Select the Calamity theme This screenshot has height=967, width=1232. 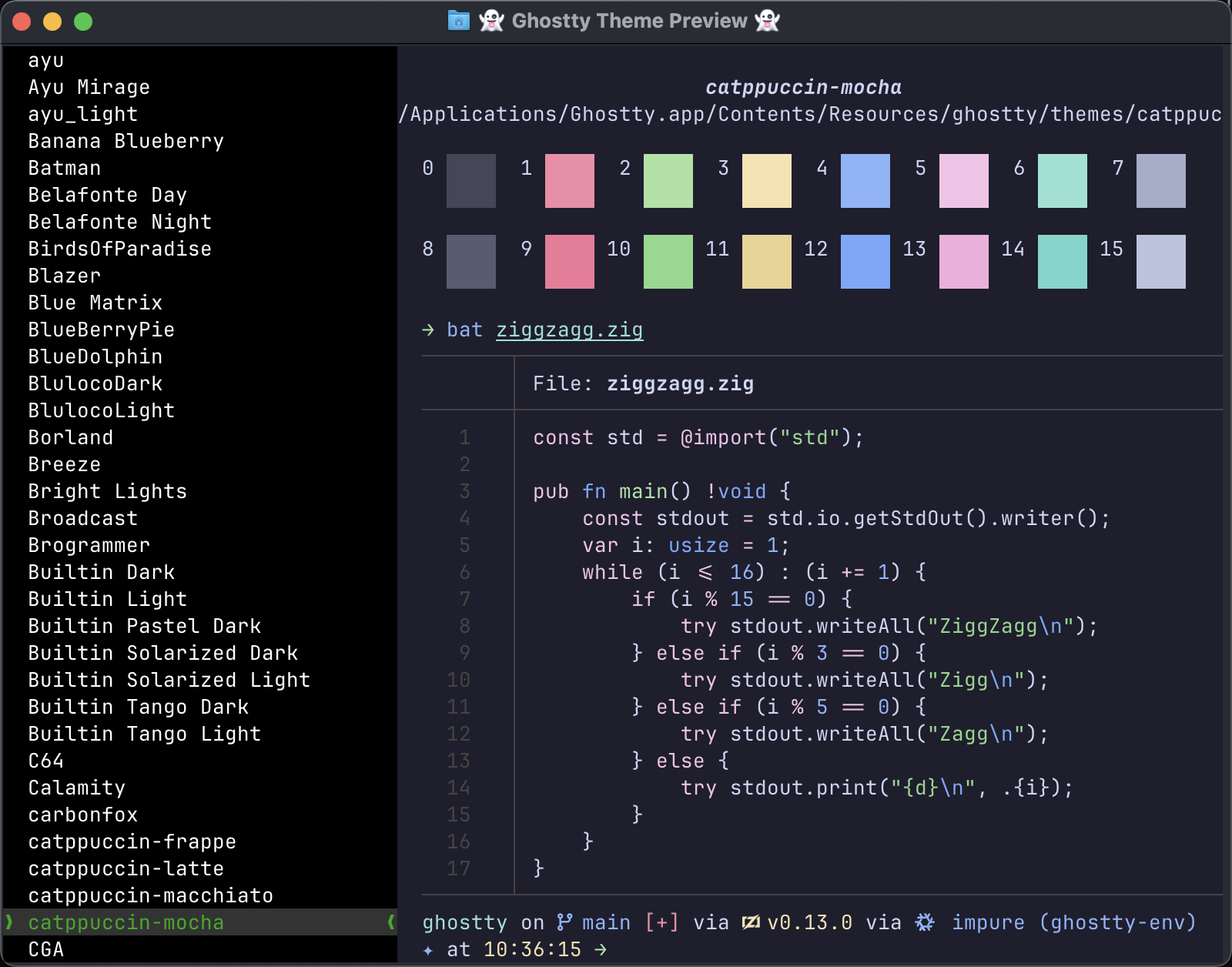(x=77, y=788)
